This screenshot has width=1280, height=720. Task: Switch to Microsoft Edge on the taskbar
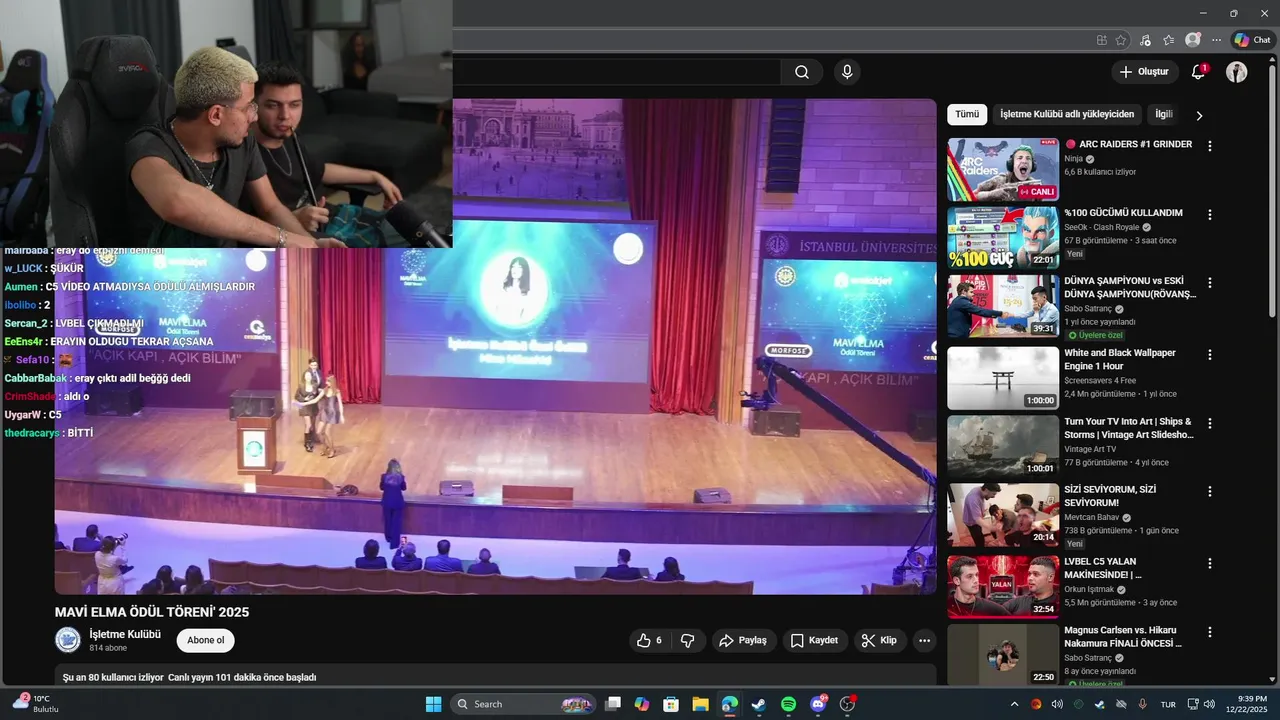(x=730, y=704)
